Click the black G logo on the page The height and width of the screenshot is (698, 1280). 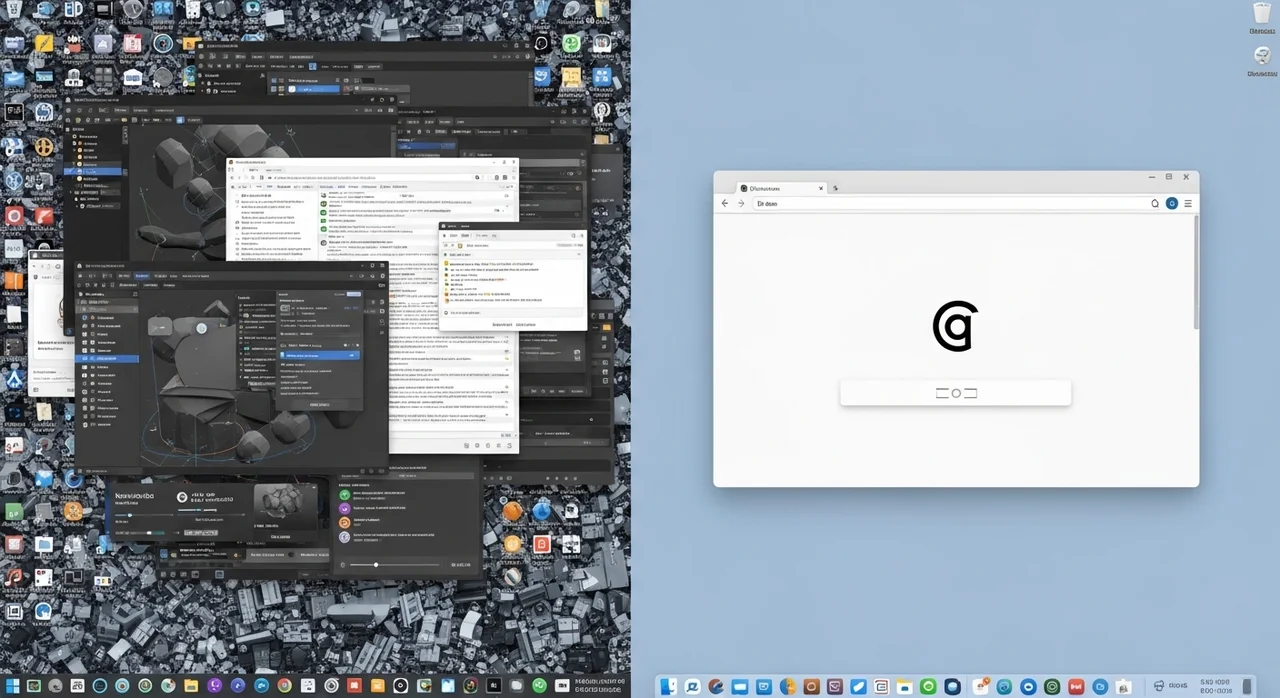click(x=955, y=327)
